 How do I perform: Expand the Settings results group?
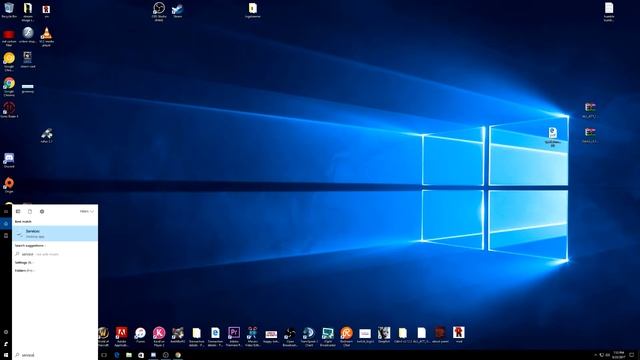(x=24, y=262)
